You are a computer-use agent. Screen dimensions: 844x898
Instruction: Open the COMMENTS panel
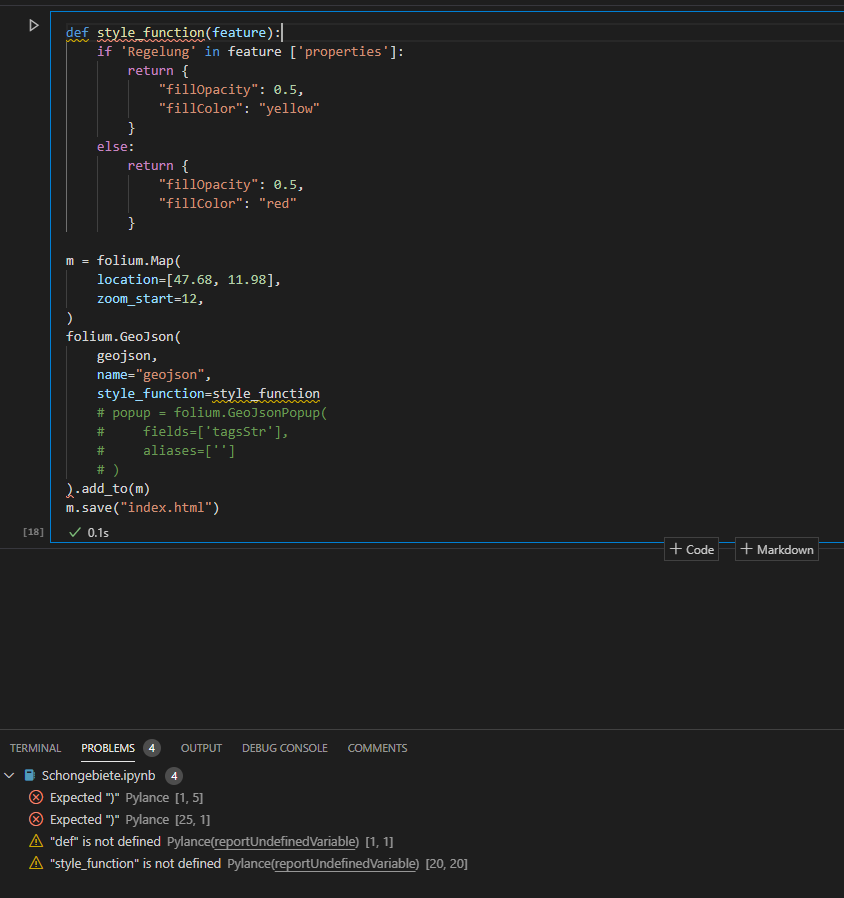coord(377,747)
